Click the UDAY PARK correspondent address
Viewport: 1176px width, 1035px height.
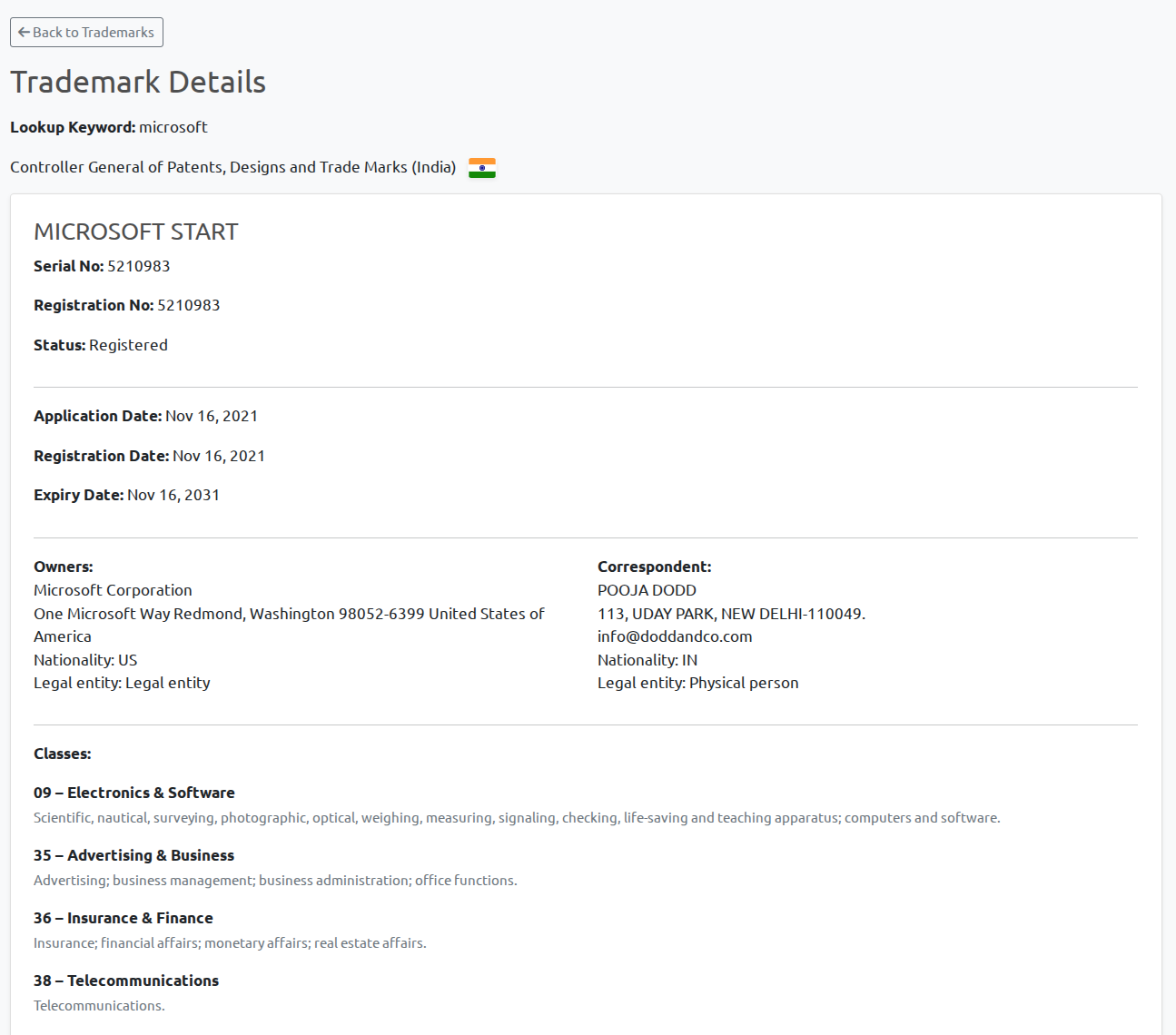(x=731, y=615)
